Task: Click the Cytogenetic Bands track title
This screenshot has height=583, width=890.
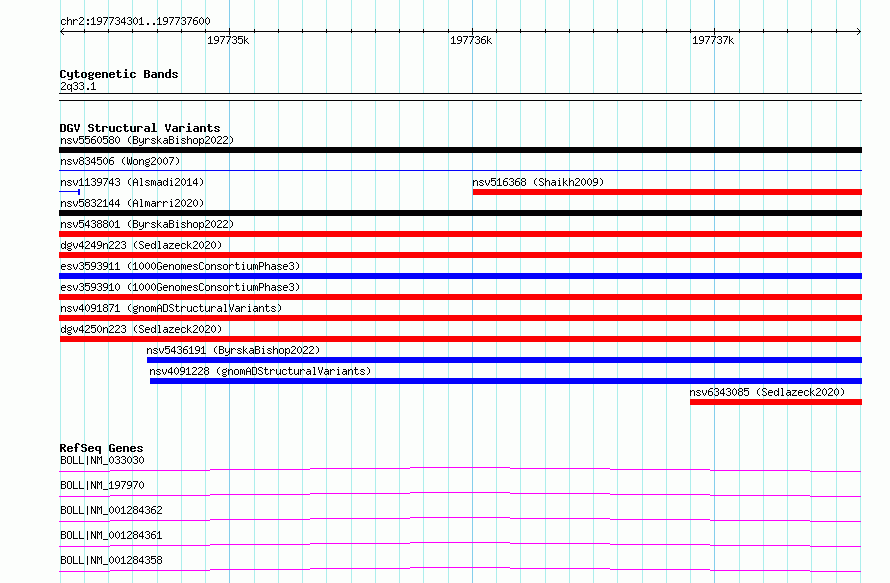Action: click(x=119, y=74)
